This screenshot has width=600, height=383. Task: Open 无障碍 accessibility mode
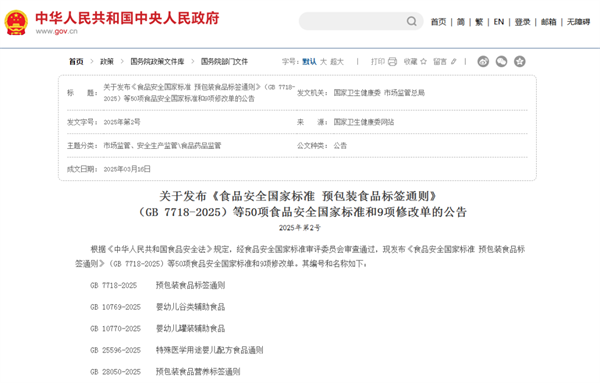(x=578, y=22)
